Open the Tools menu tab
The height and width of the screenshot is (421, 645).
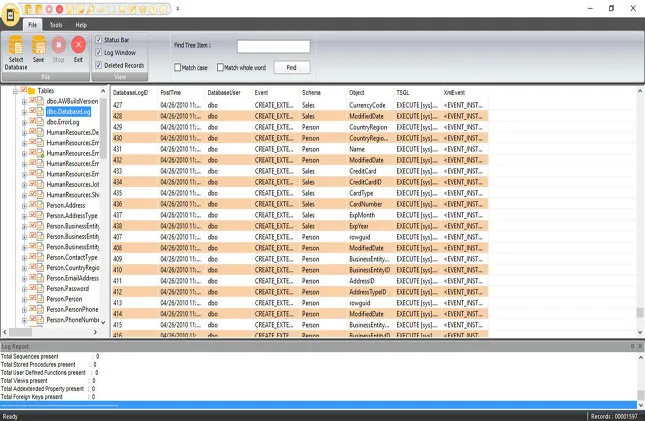click(x=56, y=25)
